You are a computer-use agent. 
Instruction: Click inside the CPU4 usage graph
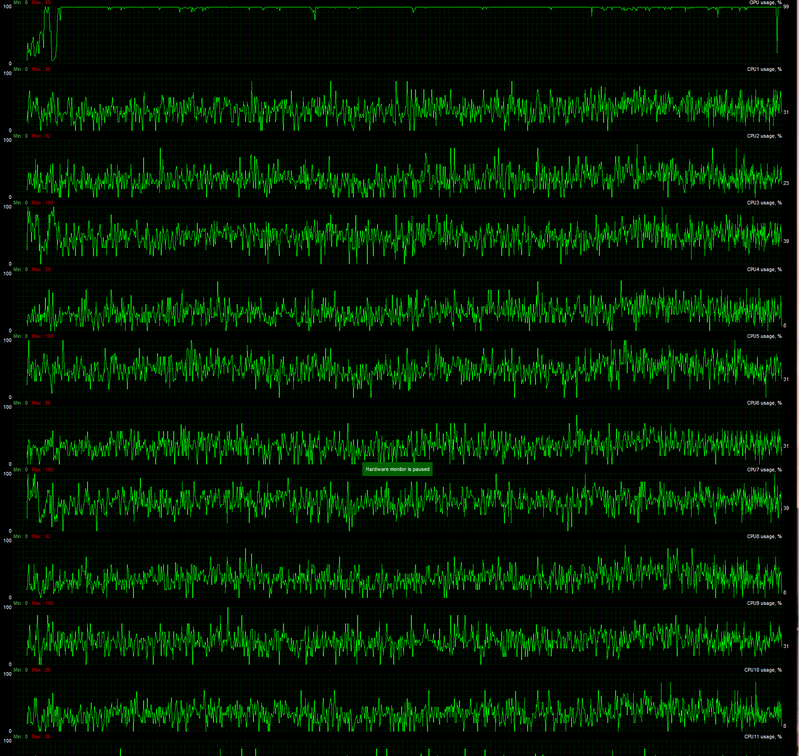[397, 303]
